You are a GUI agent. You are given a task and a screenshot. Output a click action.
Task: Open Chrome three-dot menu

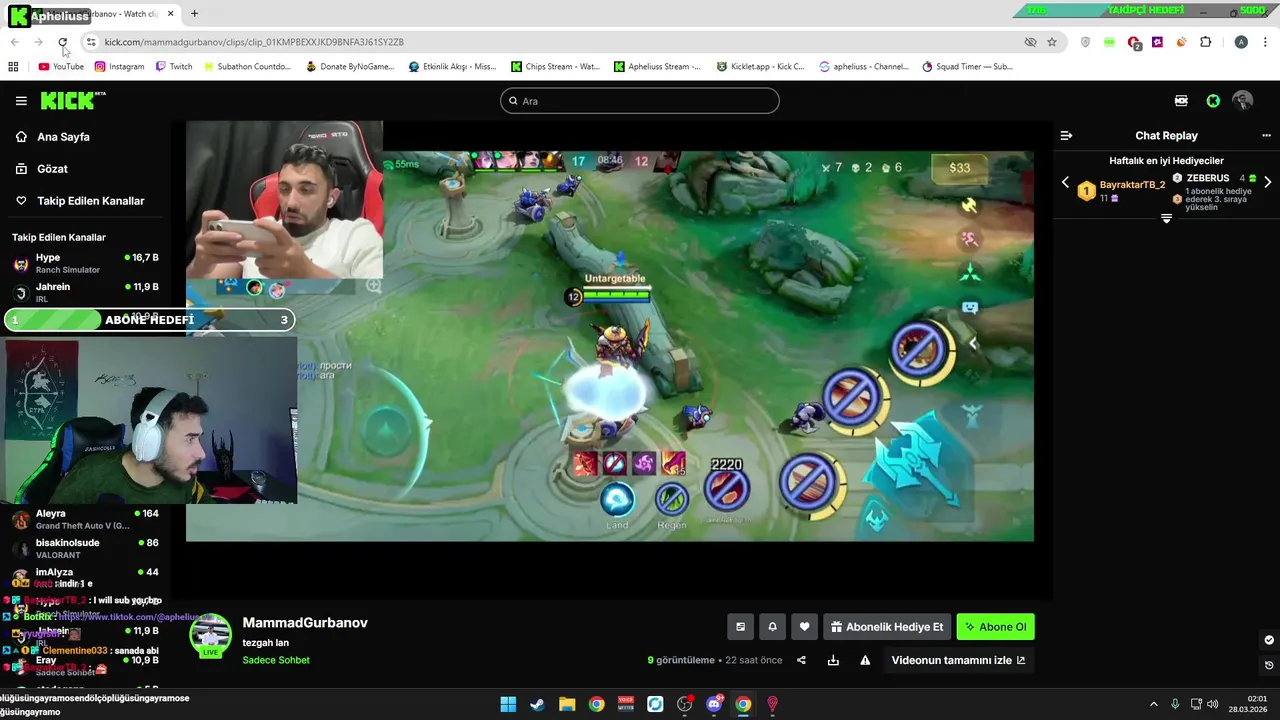tap(1266, 42)
